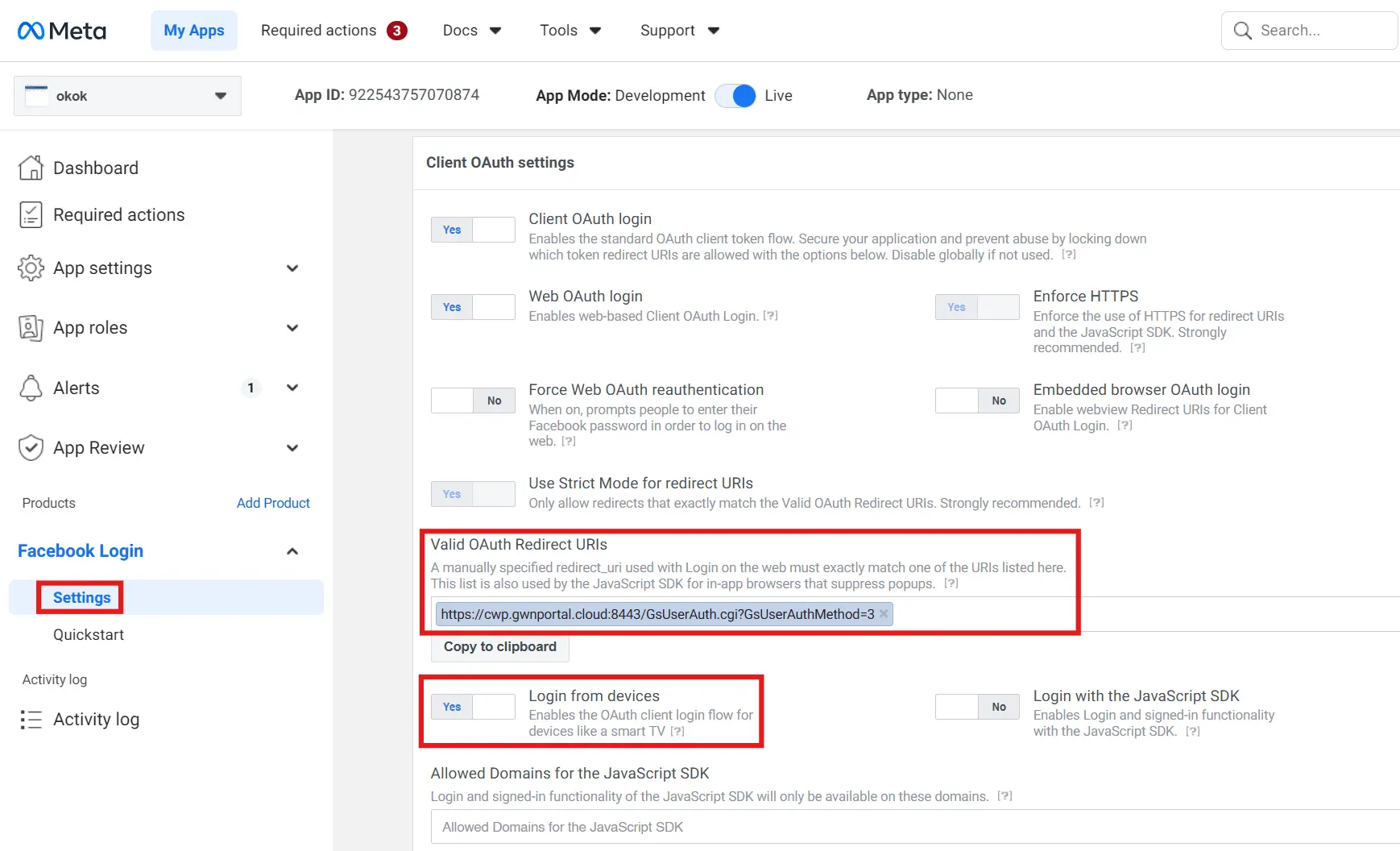Image resolution: width=1400 pixels, height=851 pixels.
Task: Click the okok app thumbnail icon
Action: (x=36, y=96)
